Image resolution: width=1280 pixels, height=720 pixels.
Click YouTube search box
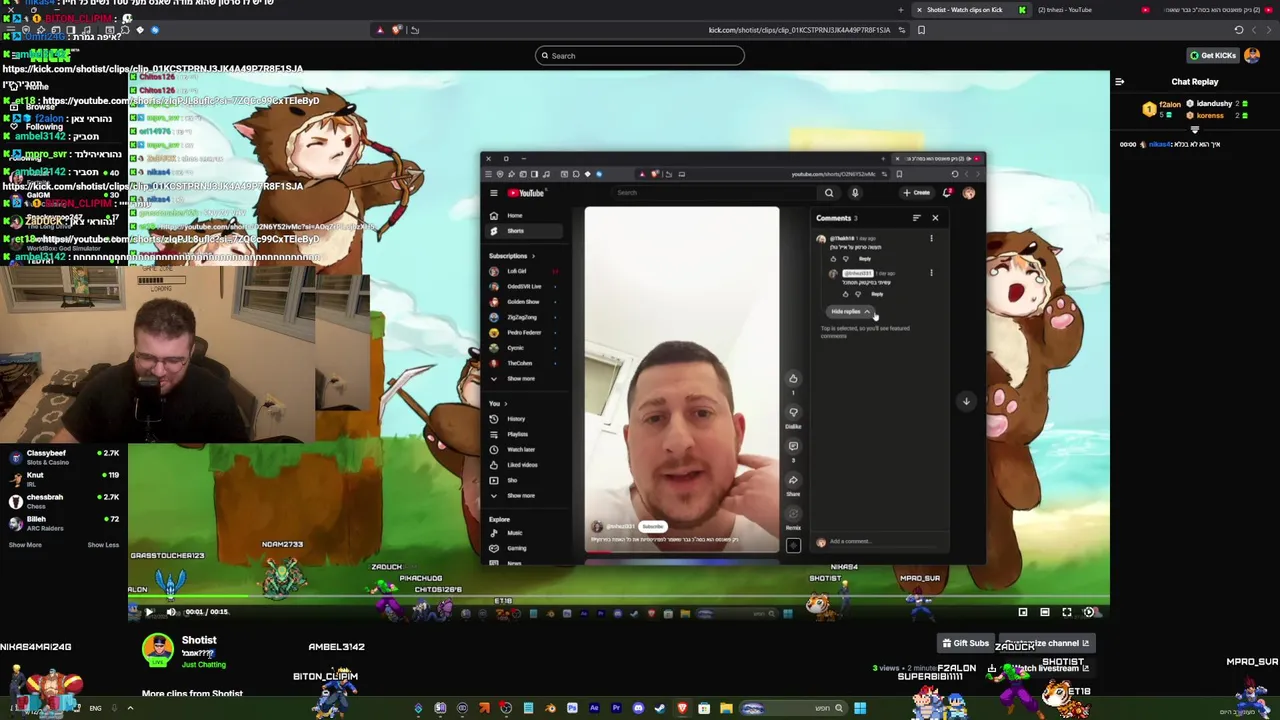715,193
